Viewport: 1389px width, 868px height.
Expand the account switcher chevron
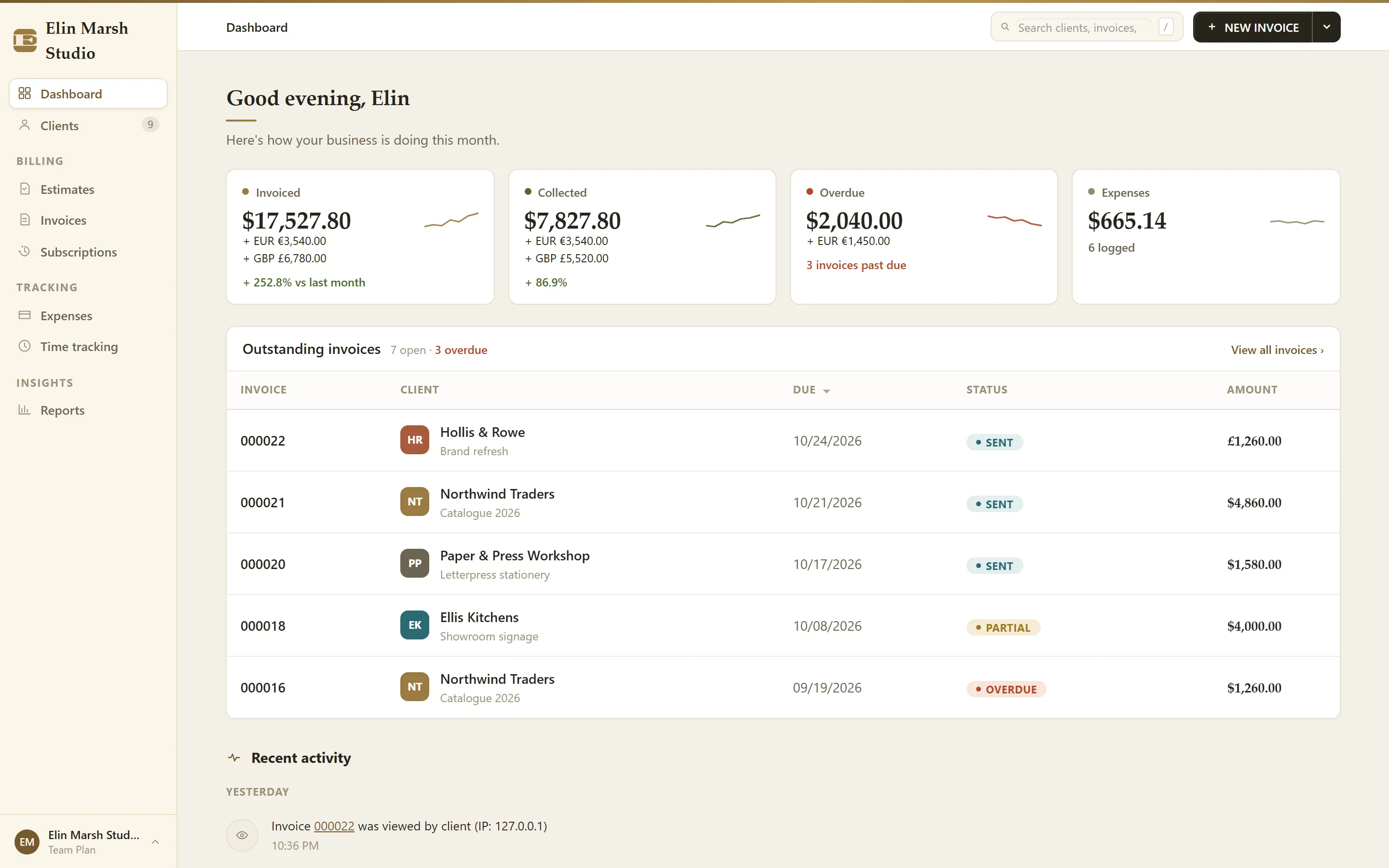(155, 841)
